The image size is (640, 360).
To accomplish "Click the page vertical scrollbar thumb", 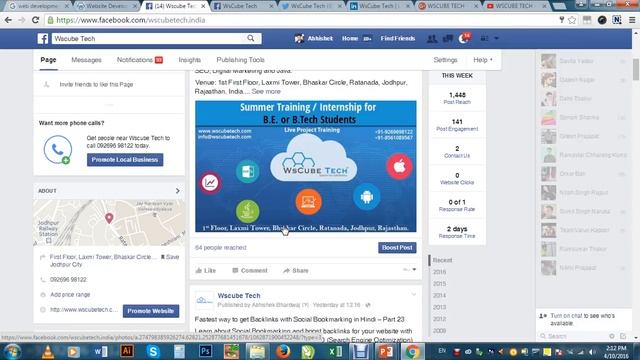I will tap(636, 69).
